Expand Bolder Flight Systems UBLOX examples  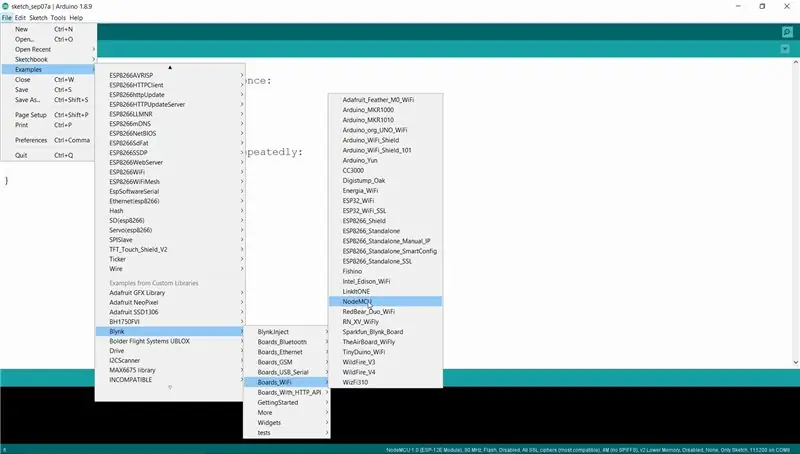[x=170, y=341]
